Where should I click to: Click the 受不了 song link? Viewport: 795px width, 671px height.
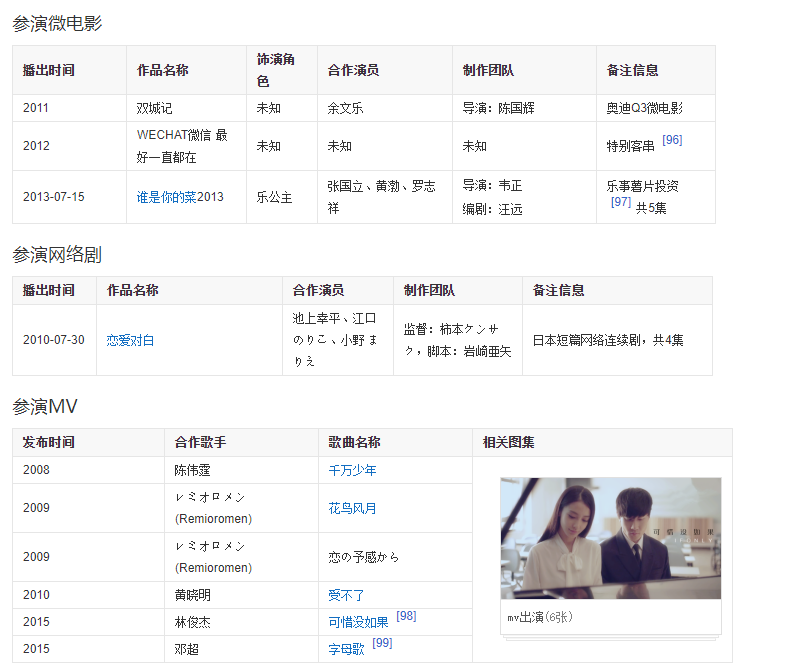(x=346, y=595)
